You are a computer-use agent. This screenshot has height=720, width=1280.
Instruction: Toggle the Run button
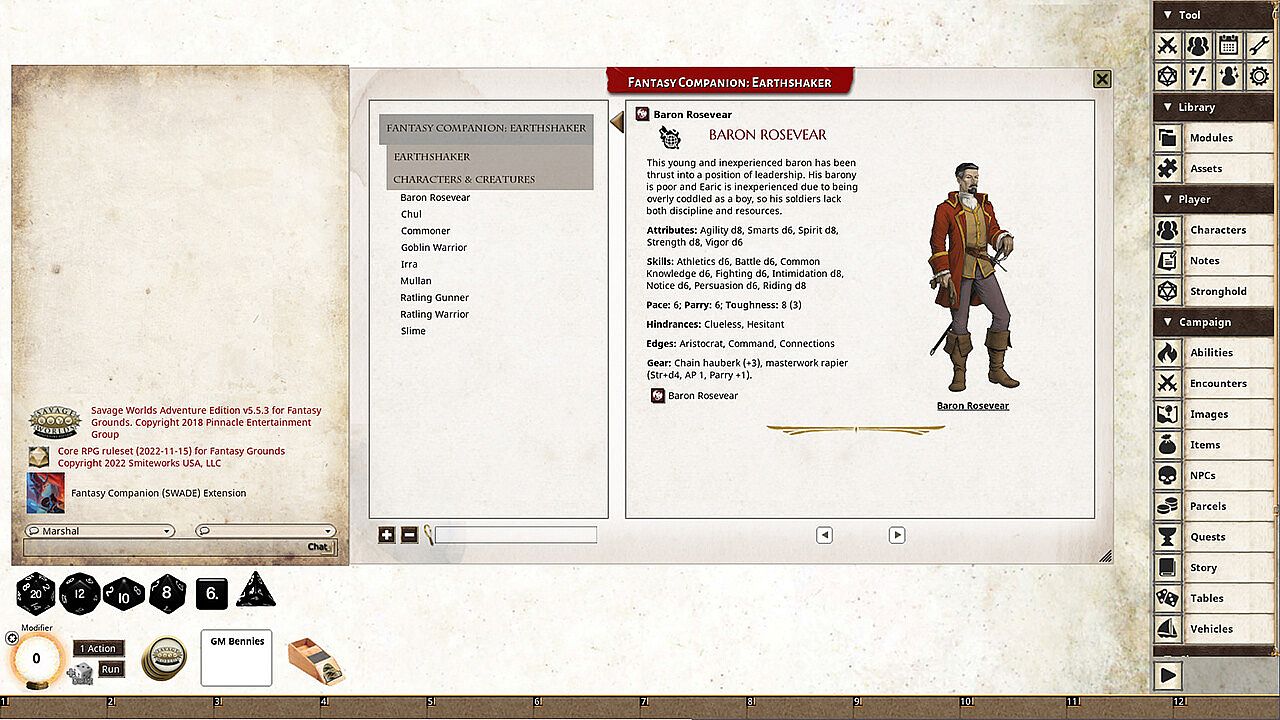click(111, 670)
